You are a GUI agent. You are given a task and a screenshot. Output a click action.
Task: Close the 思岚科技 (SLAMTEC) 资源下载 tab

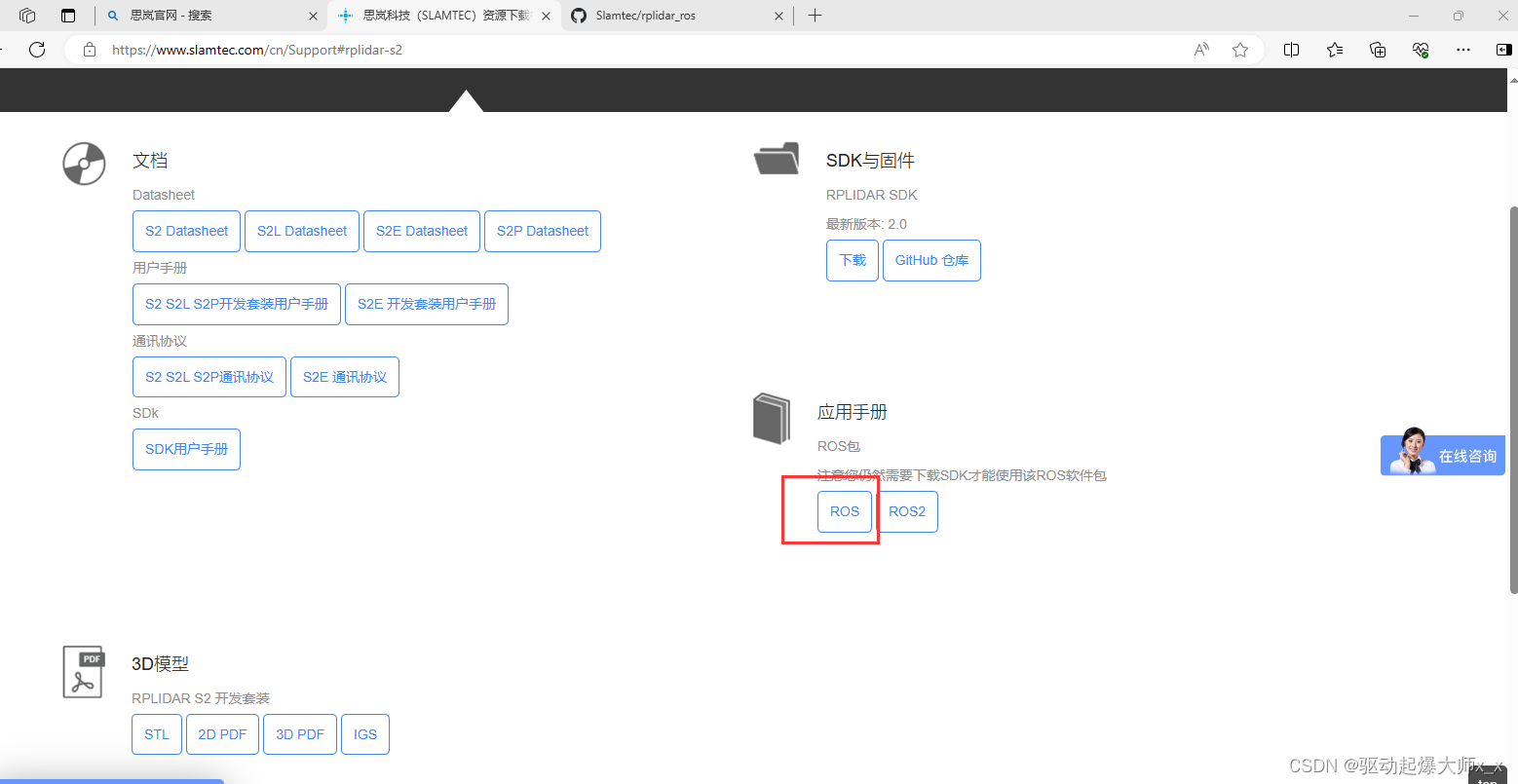[546, 16]
